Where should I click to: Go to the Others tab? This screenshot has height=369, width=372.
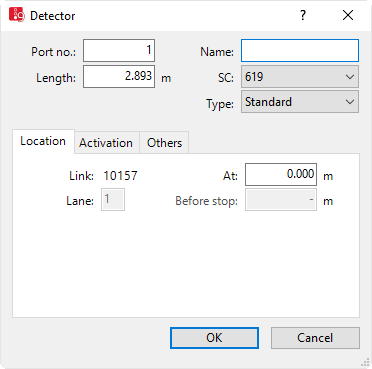164,143
